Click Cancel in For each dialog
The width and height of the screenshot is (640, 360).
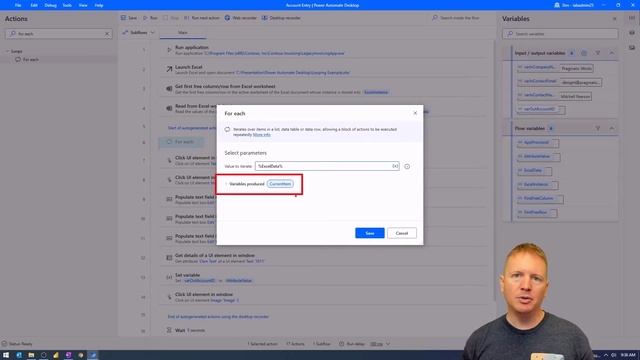[402, 233]
